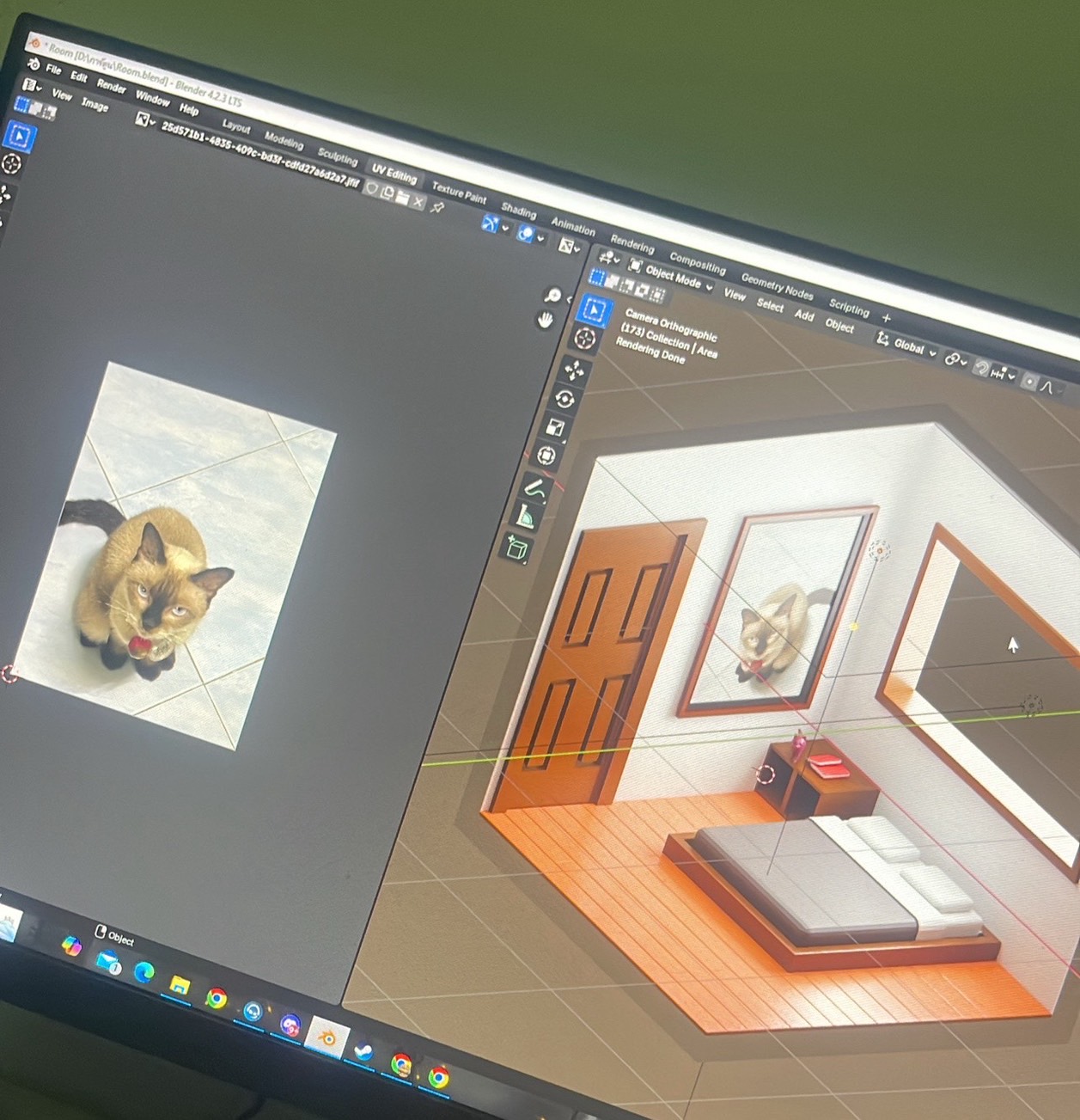Open the File menu
The height and width of the screenshot is (1120, 1080).
click(53, 69)
